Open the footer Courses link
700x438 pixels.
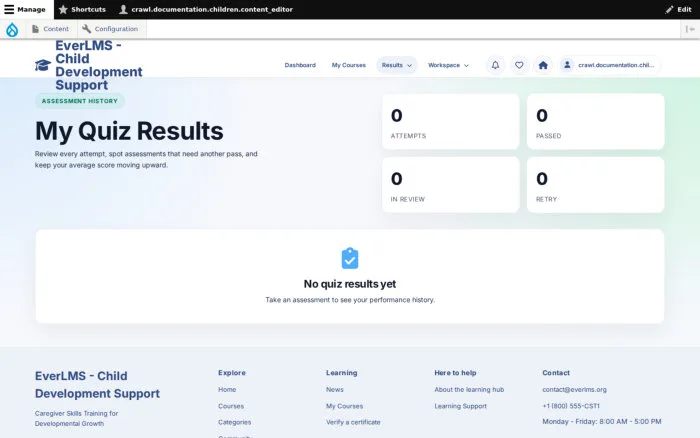[x=231, y=406]
